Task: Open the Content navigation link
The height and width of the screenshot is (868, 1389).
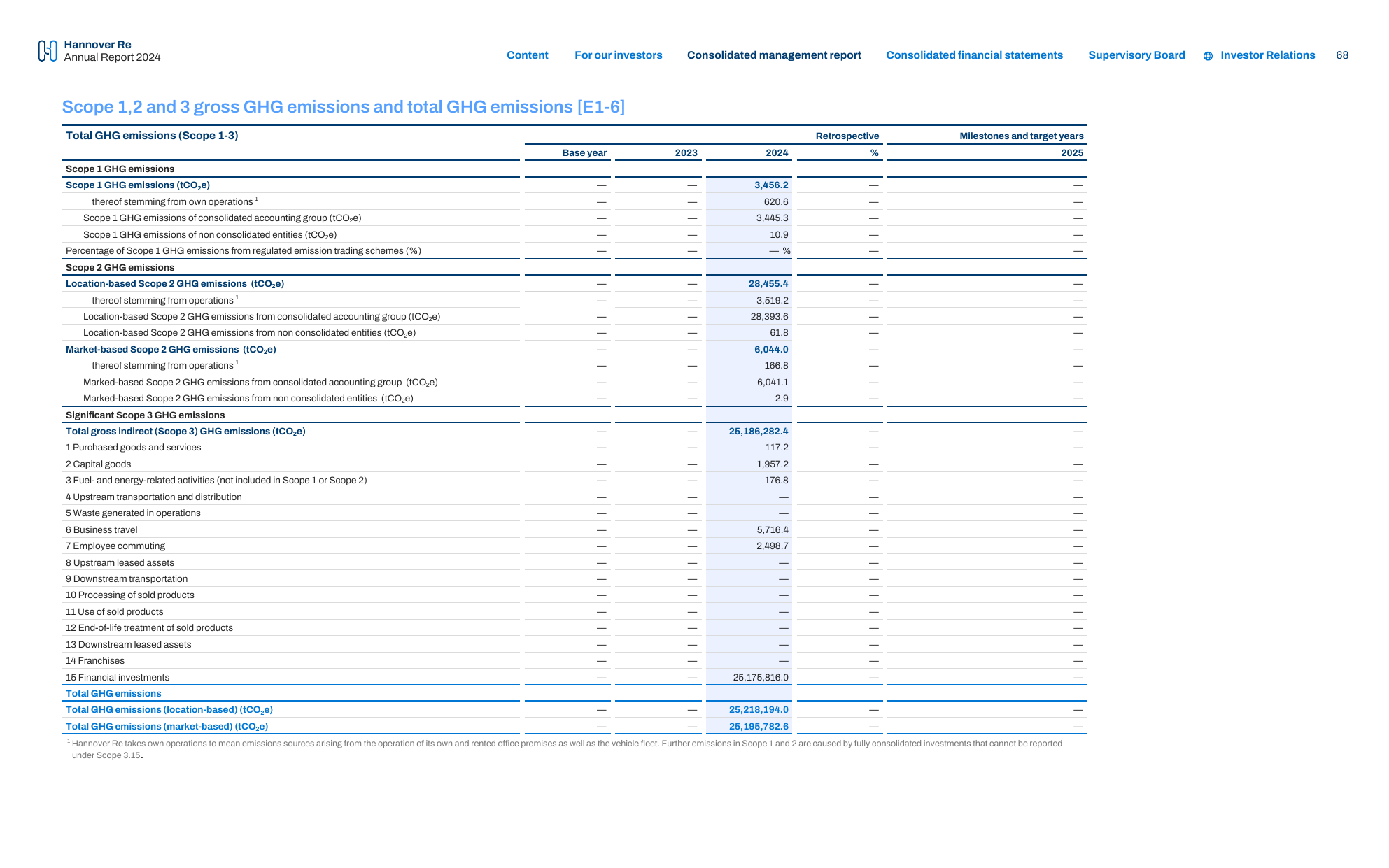Action: [x=527, y=55]
